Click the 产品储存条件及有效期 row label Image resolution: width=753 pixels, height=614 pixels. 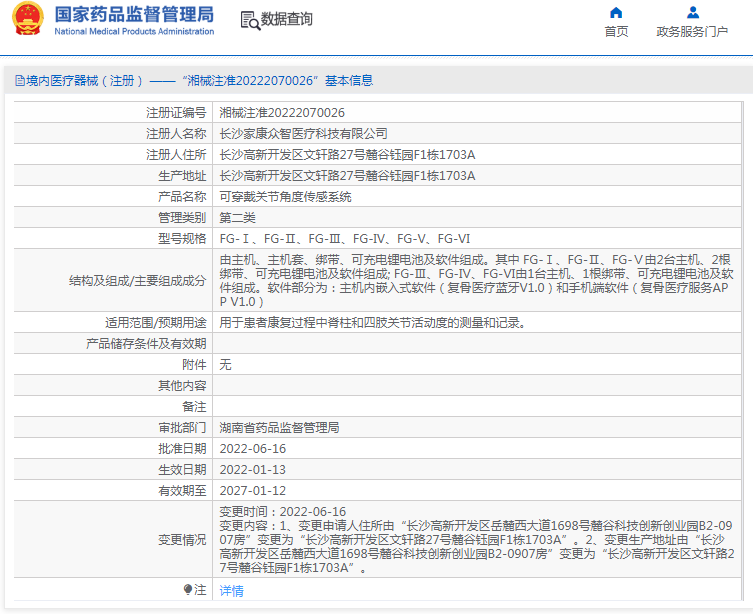146,344
